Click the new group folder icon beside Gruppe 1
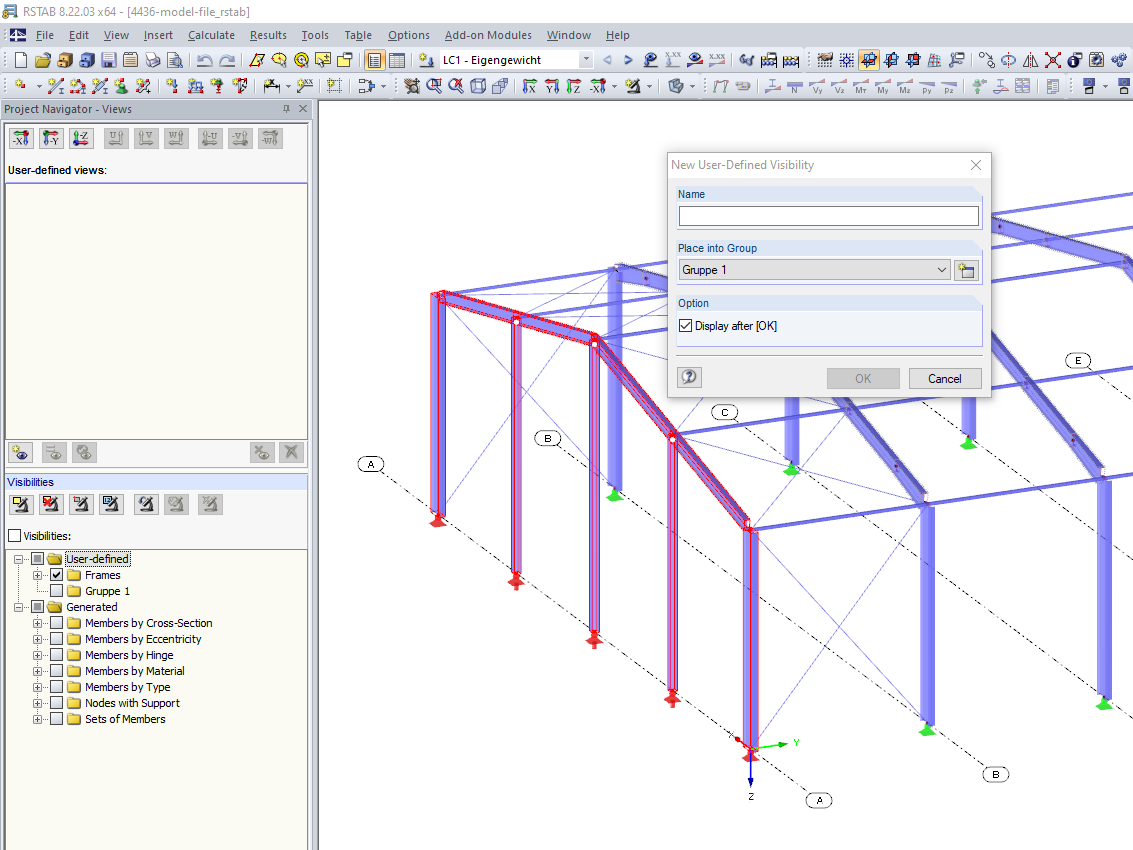The width and height of the screenshot is (1133, 850). point(966,270)
